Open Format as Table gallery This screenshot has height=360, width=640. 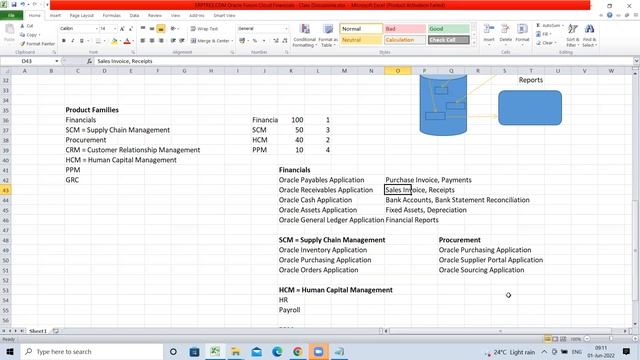tap(328, 35)
